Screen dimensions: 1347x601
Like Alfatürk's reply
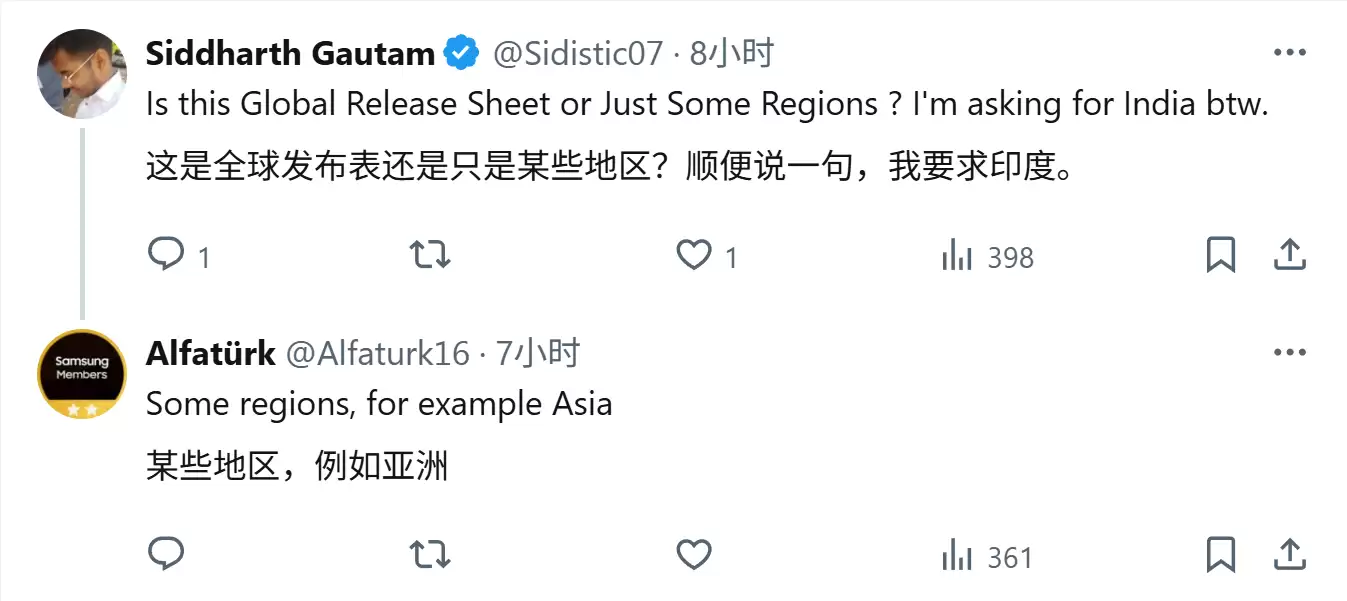[692, 553]
